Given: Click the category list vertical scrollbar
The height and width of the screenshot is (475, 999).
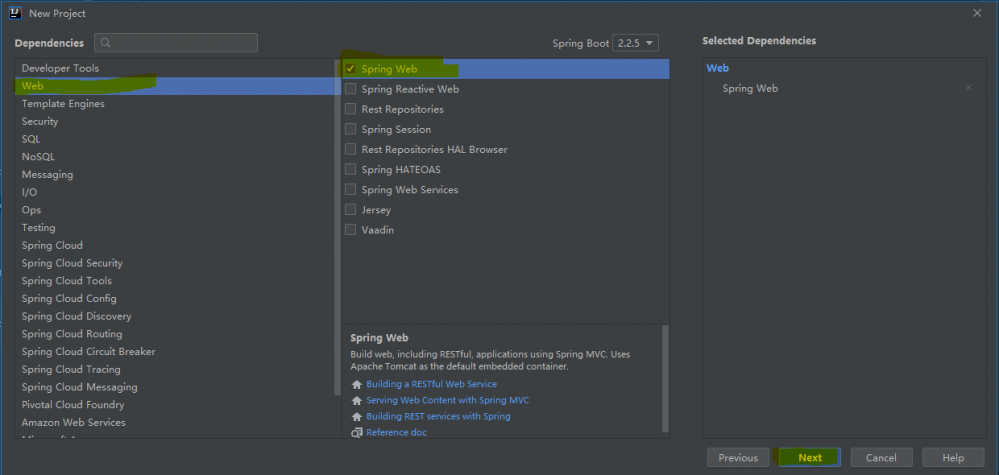Looking at the screenshot, I should [338, 227].
